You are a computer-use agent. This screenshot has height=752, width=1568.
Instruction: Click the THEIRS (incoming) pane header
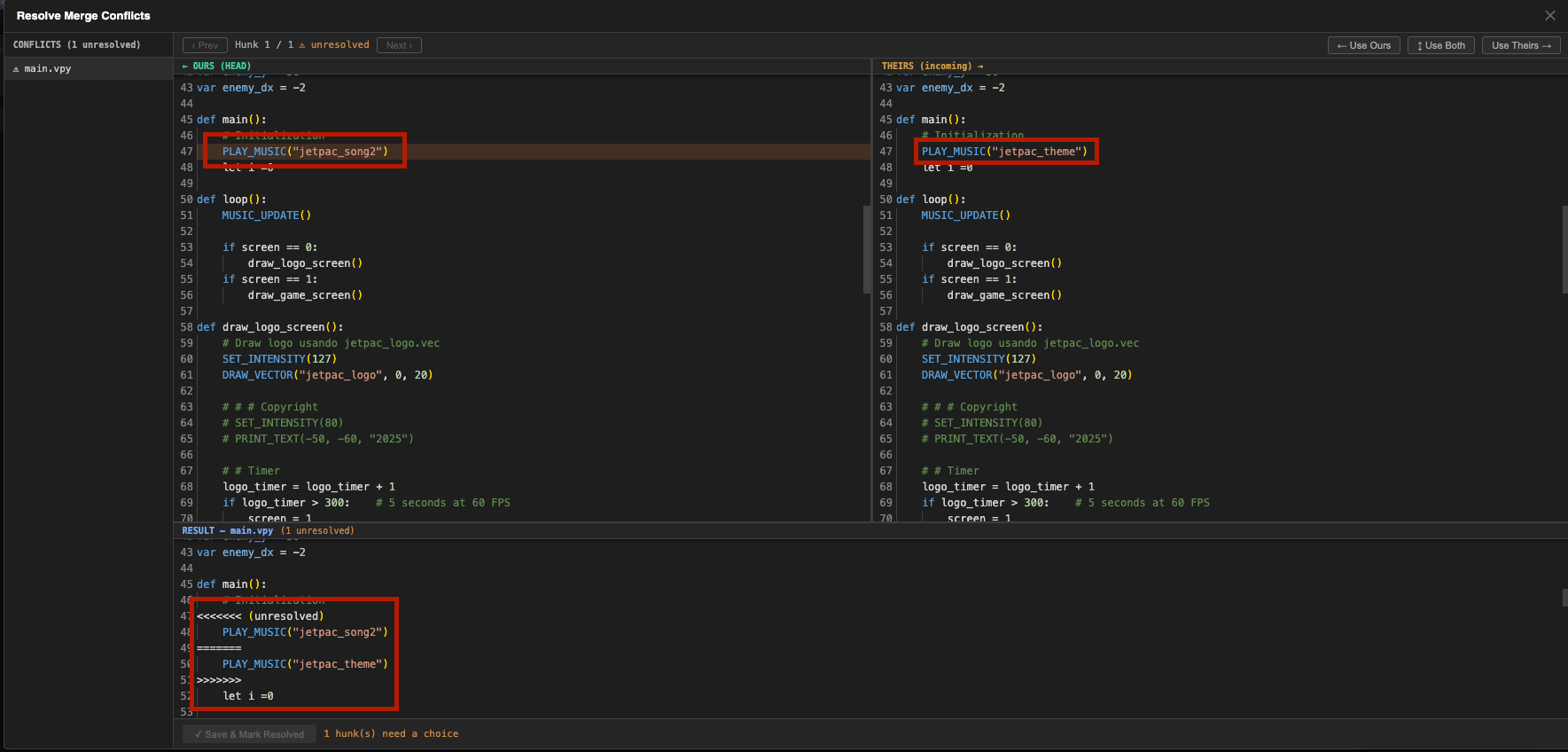tap(932, 66)
